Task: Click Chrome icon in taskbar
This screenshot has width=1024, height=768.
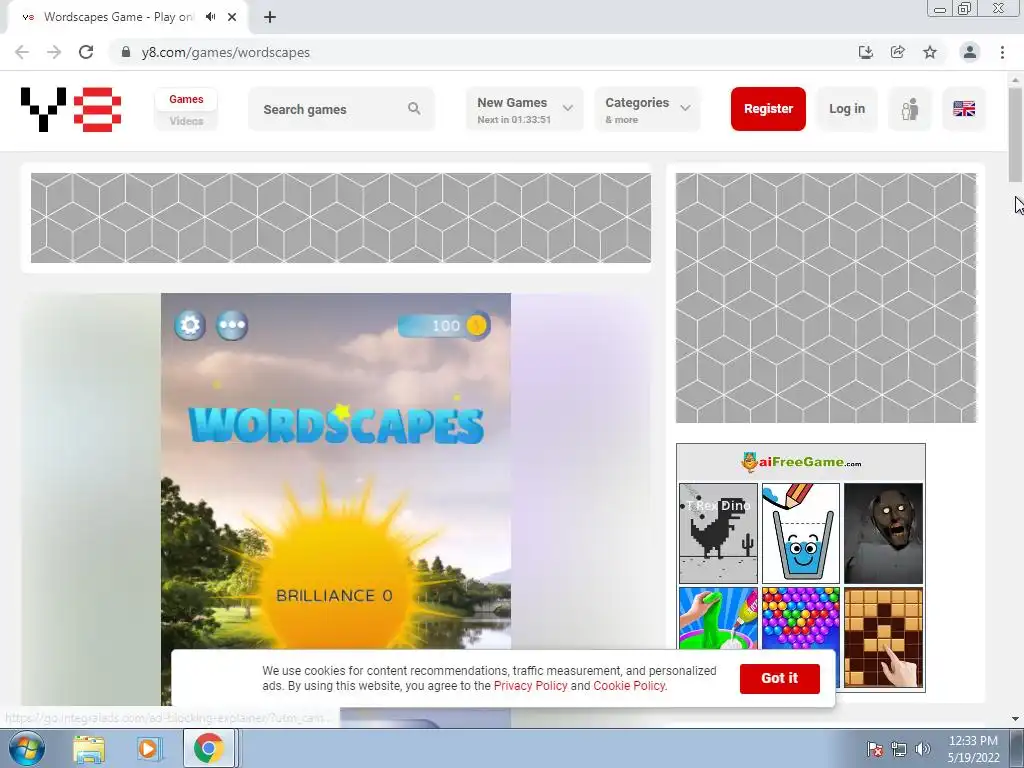Action: pos(208,748)
